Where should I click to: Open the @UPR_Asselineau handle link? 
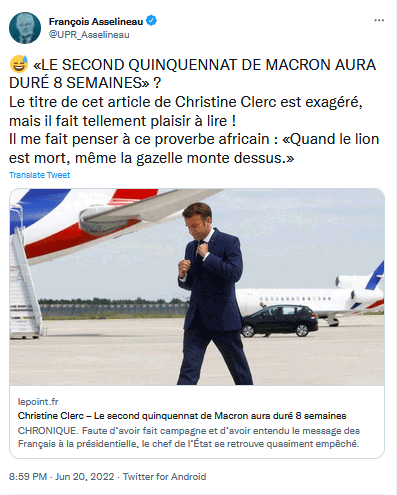(89, 35)
